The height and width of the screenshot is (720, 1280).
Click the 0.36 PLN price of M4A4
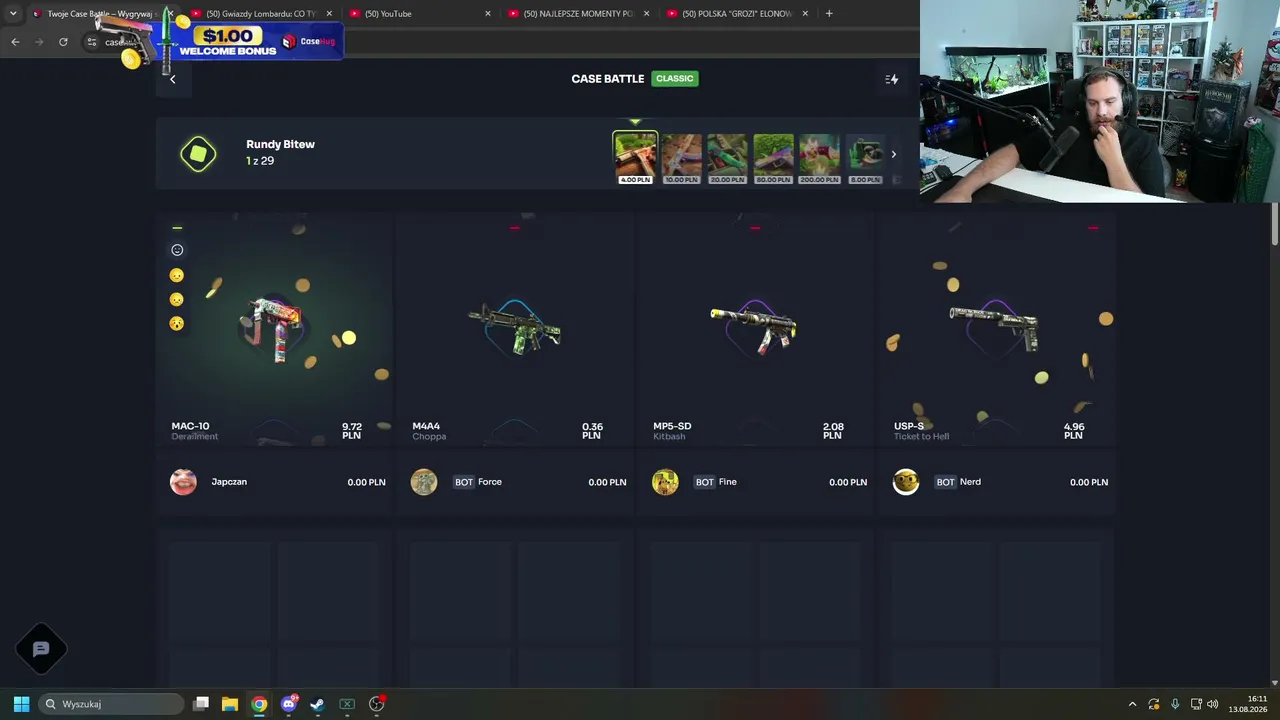pyautogui.click(x=592, y=431)
